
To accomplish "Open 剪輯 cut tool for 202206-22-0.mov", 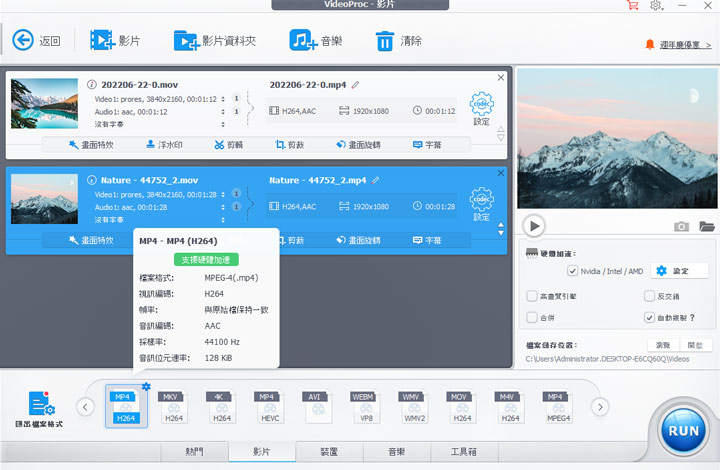I will click(229, 145).
